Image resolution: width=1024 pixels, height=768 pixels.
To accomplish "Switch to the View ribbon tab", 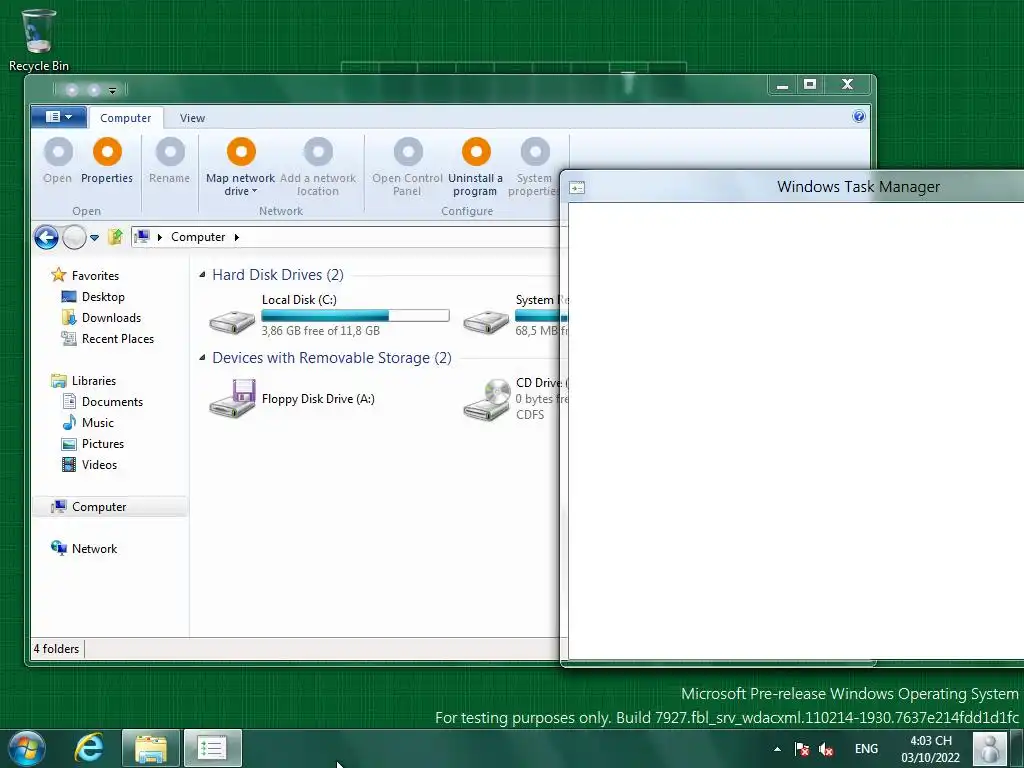I will coord(192,118).
